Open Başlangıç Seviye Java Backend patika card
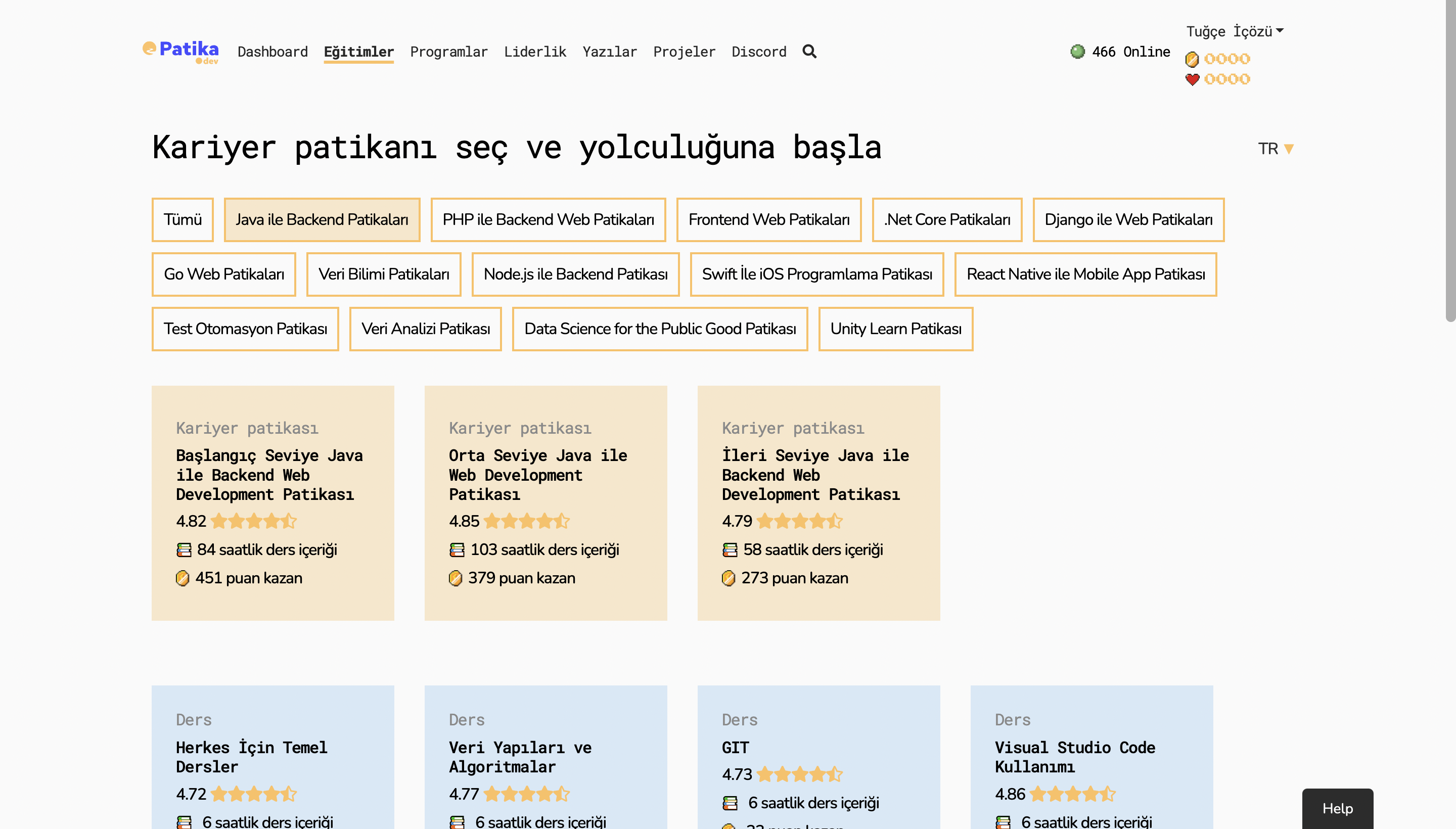Viewport: 1456px width, 829px height. click(272, 502)
